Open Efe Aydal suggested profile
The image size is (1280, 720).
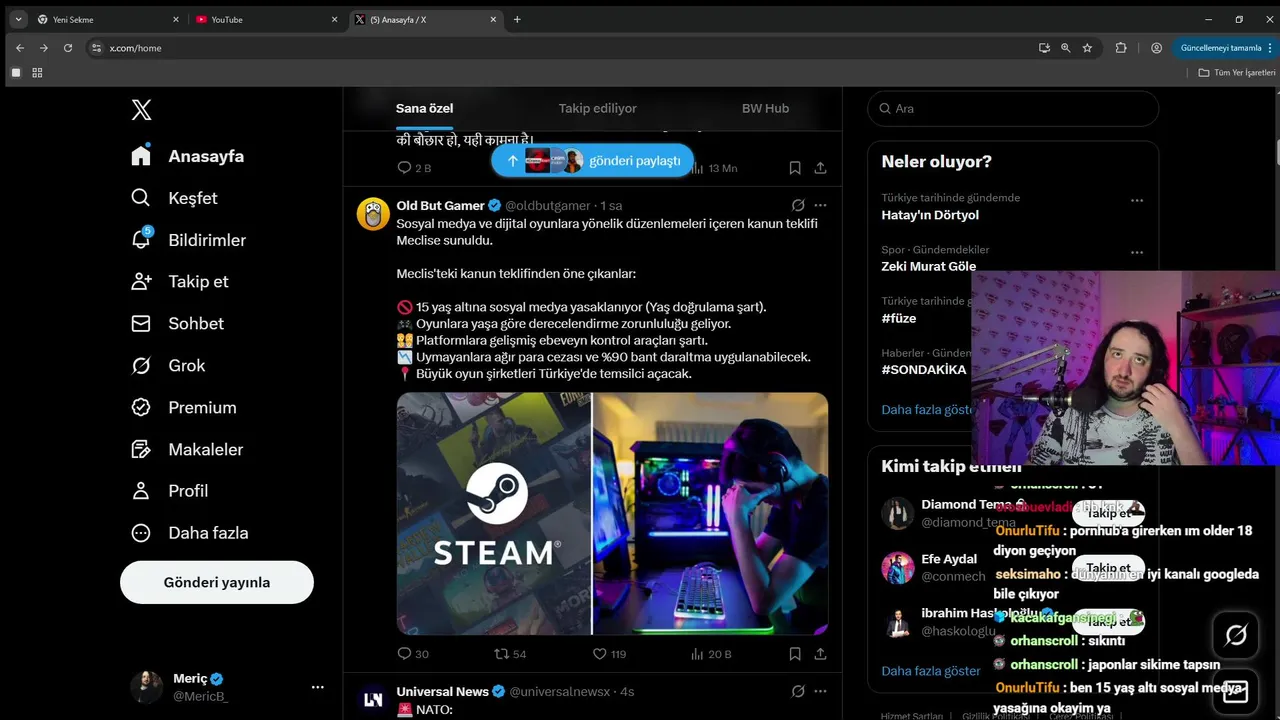[x=949, y=559]
